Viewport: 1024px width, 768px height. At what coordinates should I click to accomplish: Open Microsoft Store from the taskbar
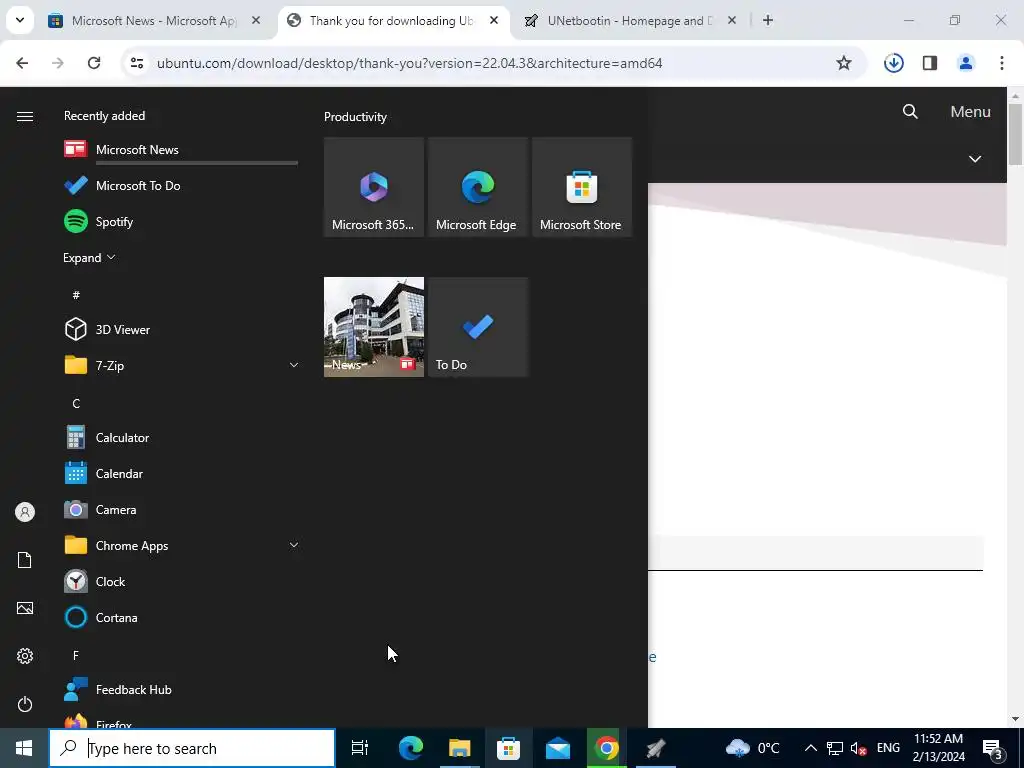click(509, 748)
